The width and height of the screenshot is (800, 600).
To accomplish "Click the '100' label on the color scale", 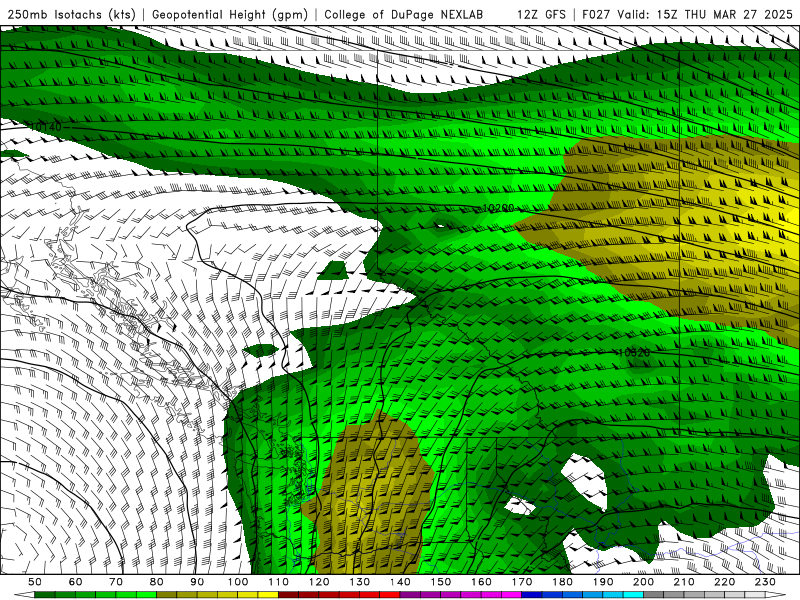I will [238, 582].
